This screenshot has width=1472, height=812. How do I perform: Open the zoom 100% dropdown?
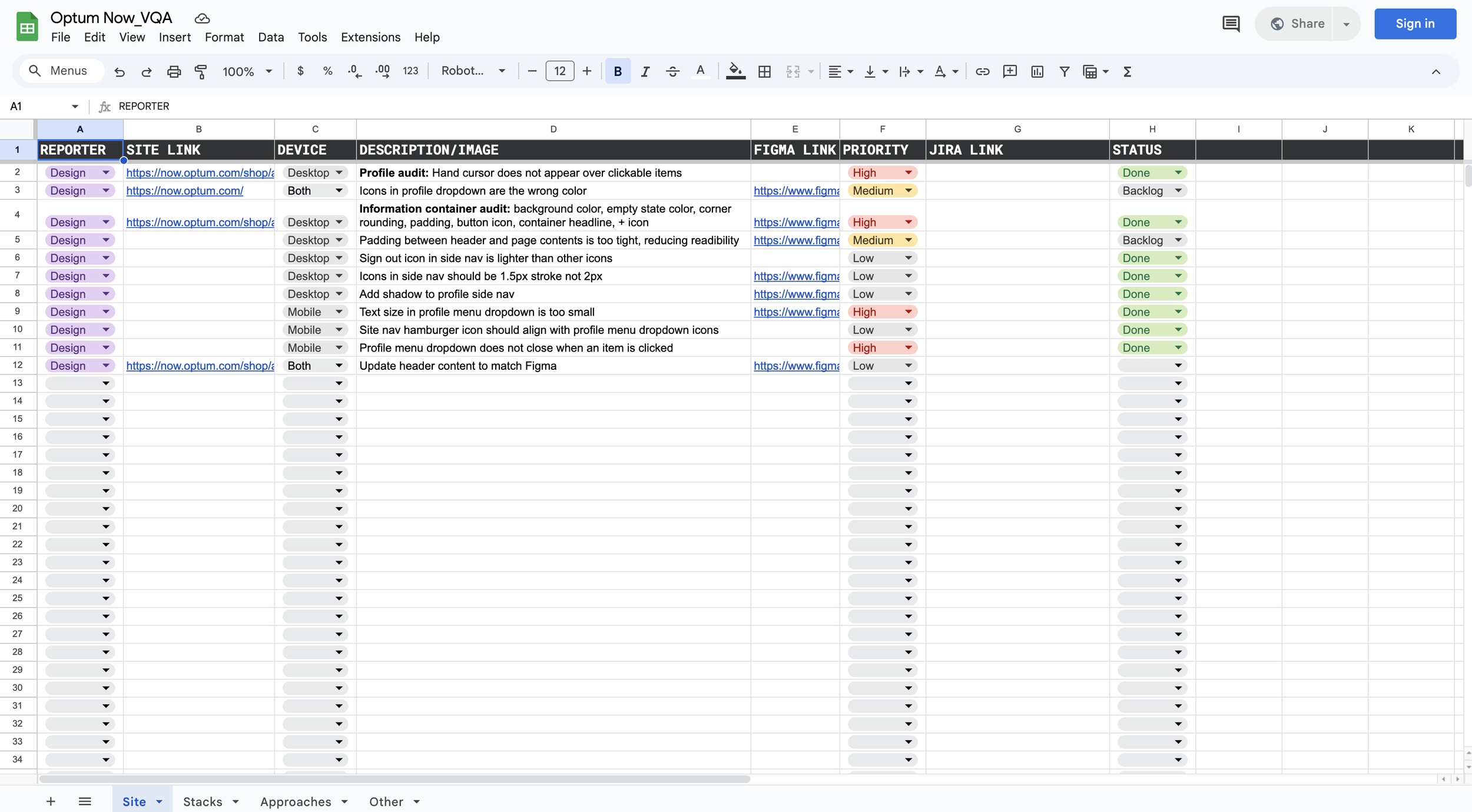click(x=247, y=71)
